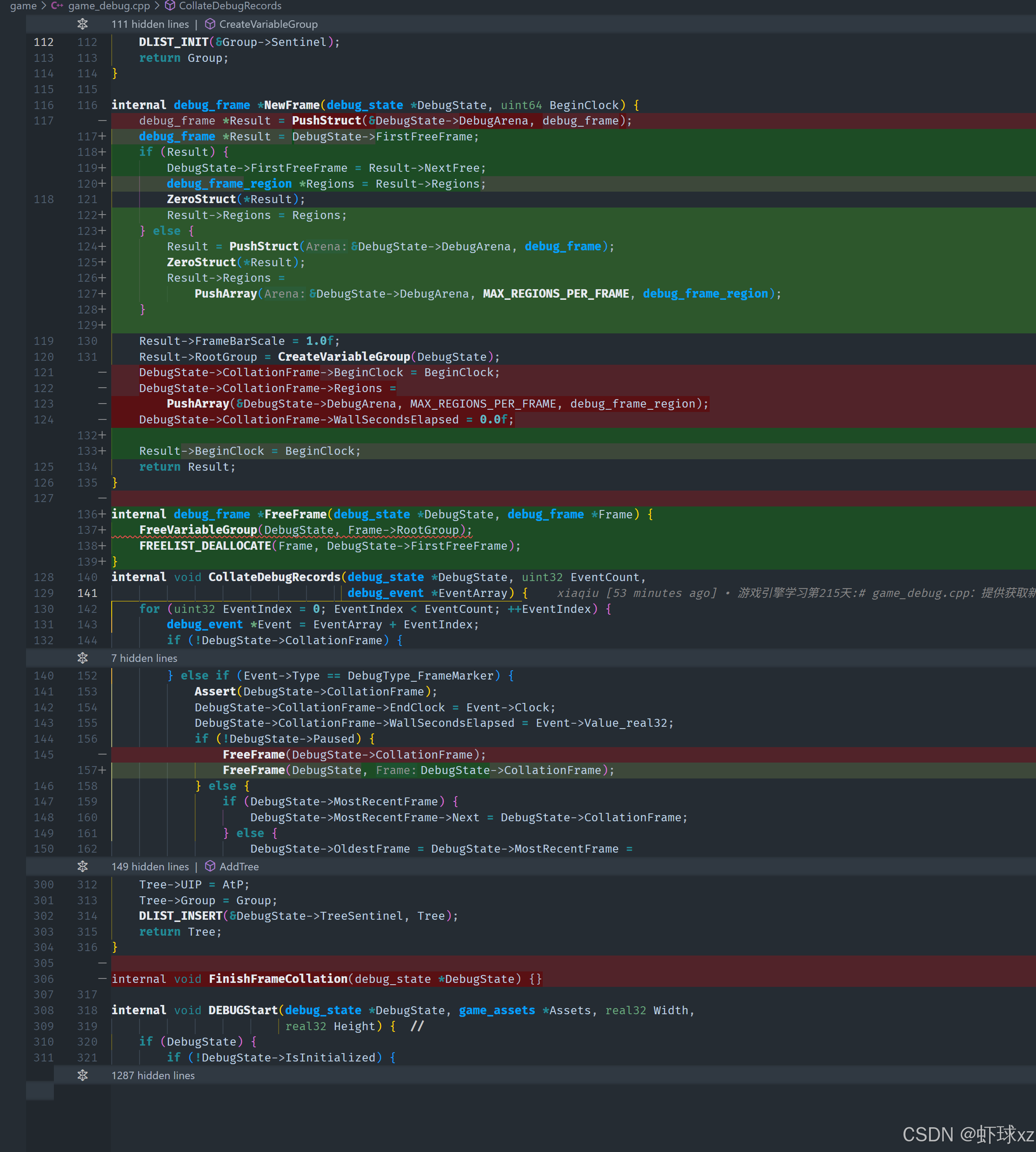Image resolution: width=1036 pixels, height=1152 pixels.
Task: Jump to AddTree from hidden lines bar
Action: tap(238, 866)
